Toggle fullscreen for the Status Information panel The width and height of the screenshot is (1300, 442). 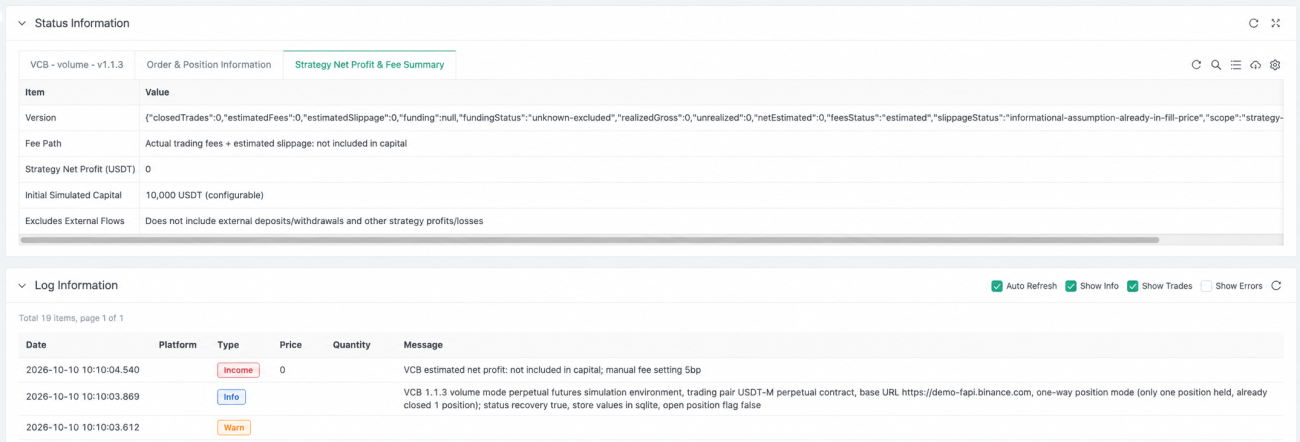(1276, 23)
